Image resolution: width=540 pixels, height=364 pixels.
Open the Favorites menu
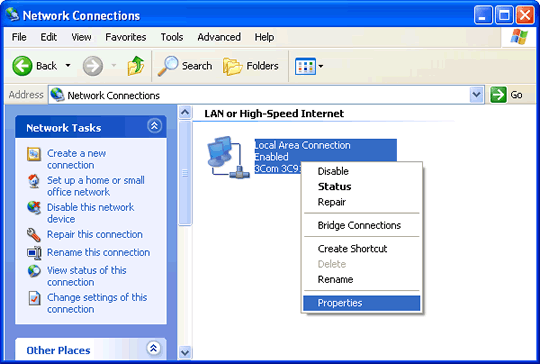(x=126, y=37)
